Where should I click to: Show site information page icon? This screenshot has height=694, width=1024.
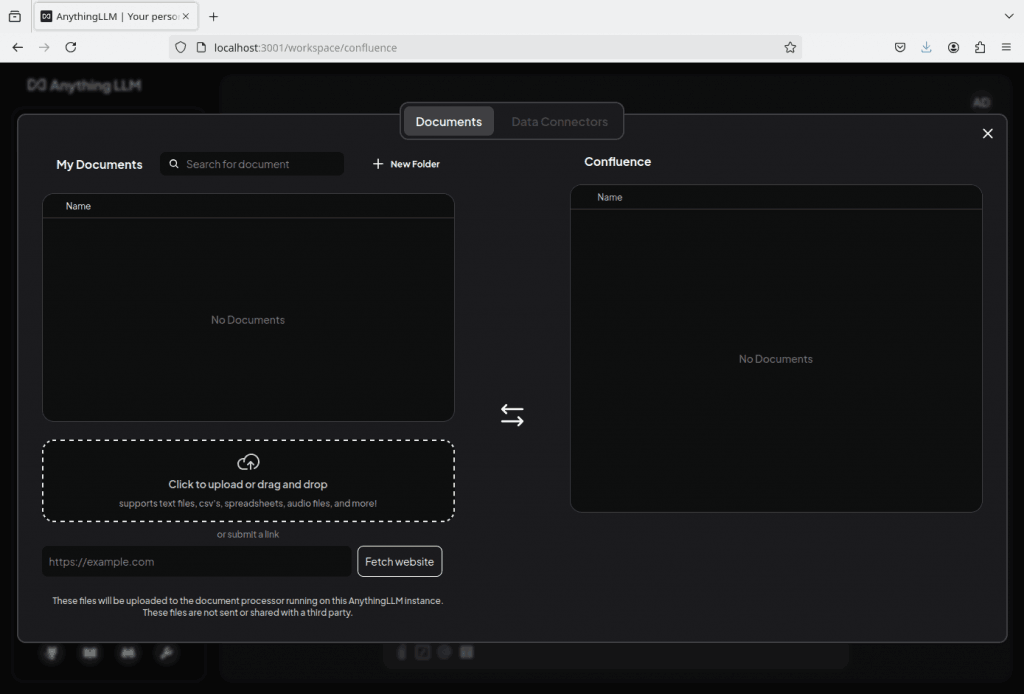[201, 47]
